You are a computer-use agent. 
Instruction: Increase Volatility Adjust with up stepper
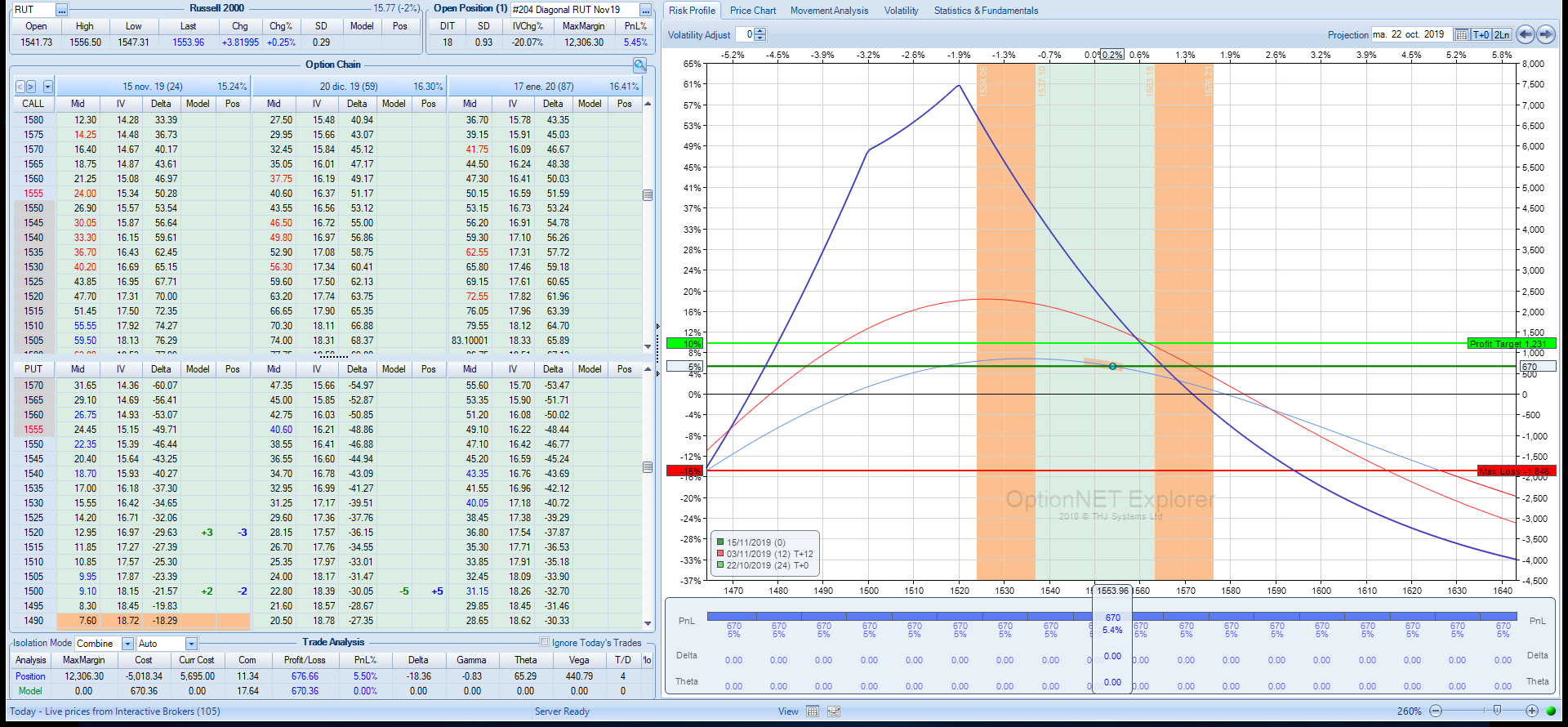760,31
